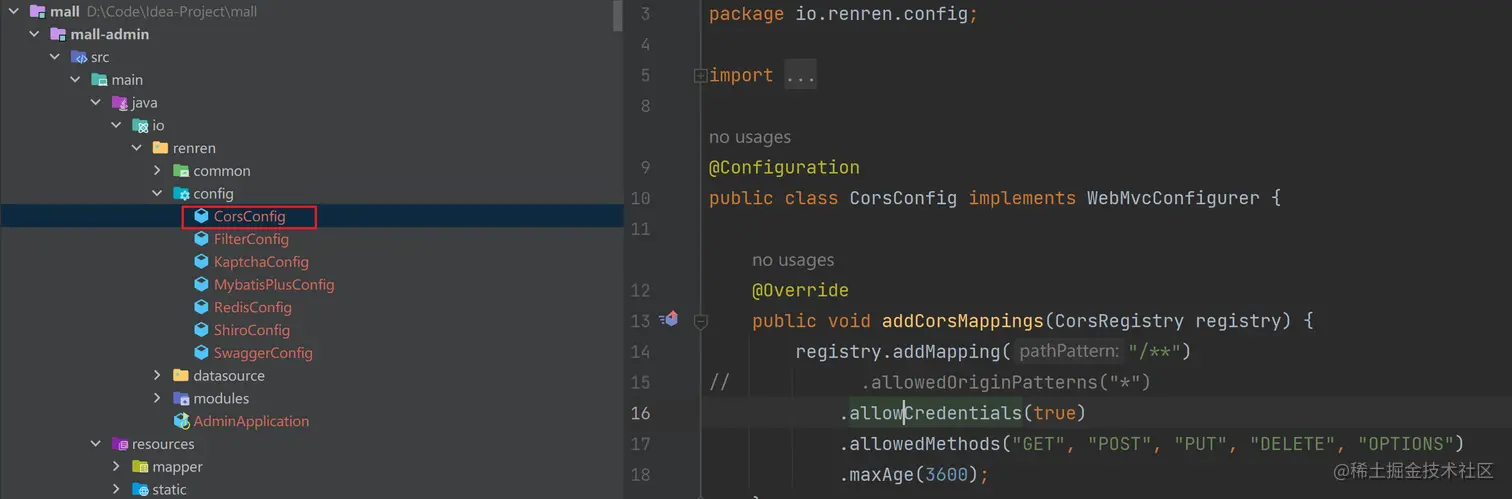Click the WebMvcConfigurer interface name
Screen dimensions: 1512x499
[x=1173, y=198]
